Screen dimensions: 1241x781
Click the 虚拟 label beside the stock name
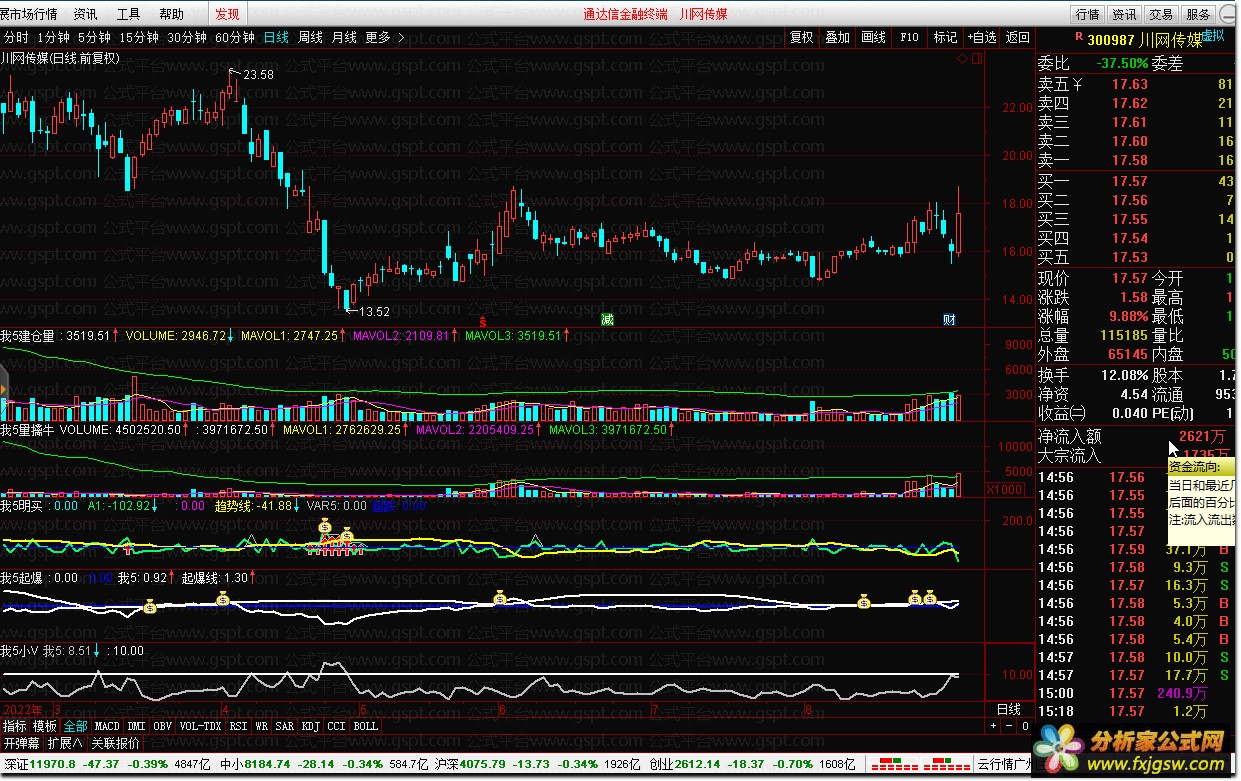pyautogui.click(x=1212, y=35)
